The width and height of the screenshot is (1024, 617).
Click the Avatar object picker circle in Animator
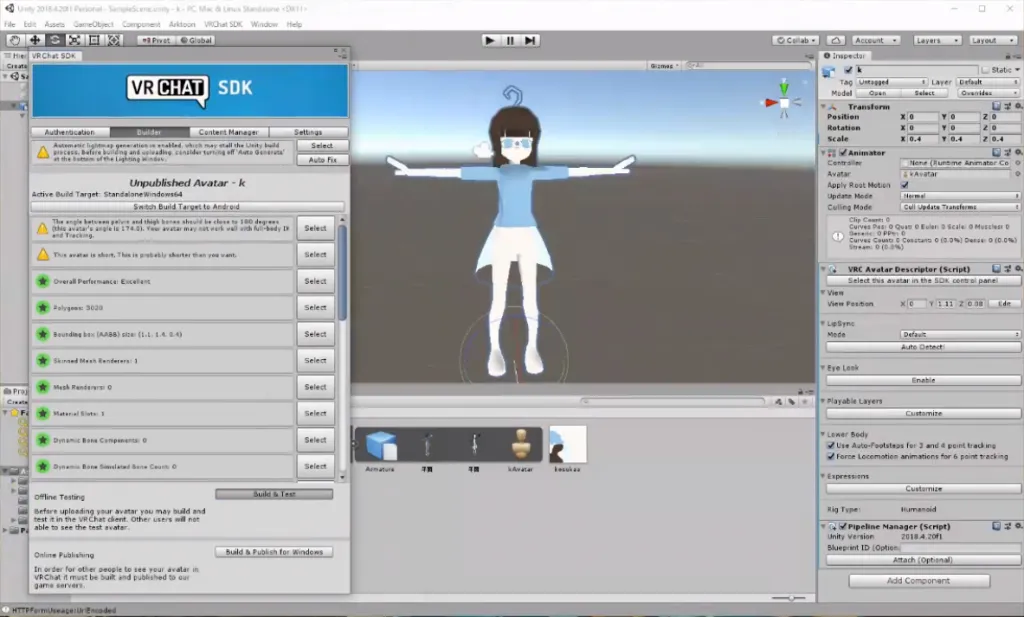[1017, 174]
